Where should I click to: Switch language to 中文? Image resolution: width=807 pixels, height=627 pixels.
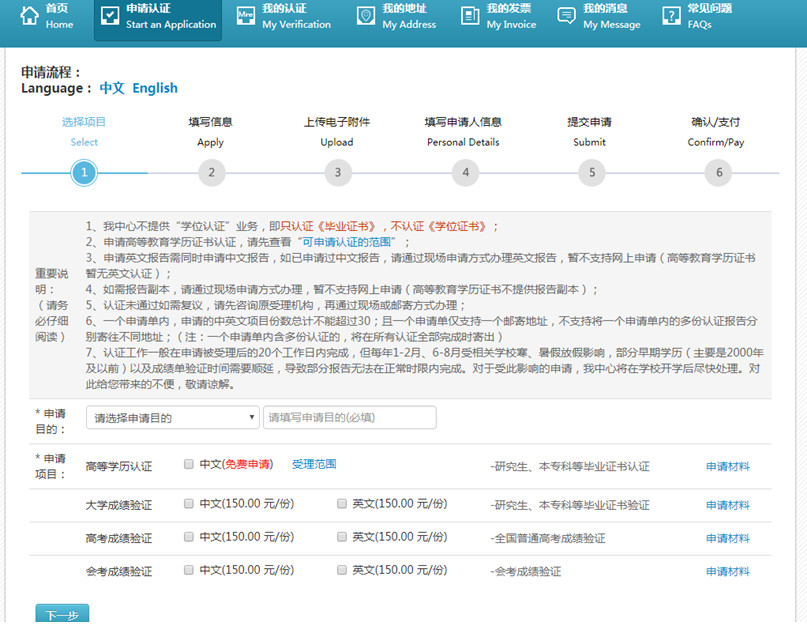(112, 88)
